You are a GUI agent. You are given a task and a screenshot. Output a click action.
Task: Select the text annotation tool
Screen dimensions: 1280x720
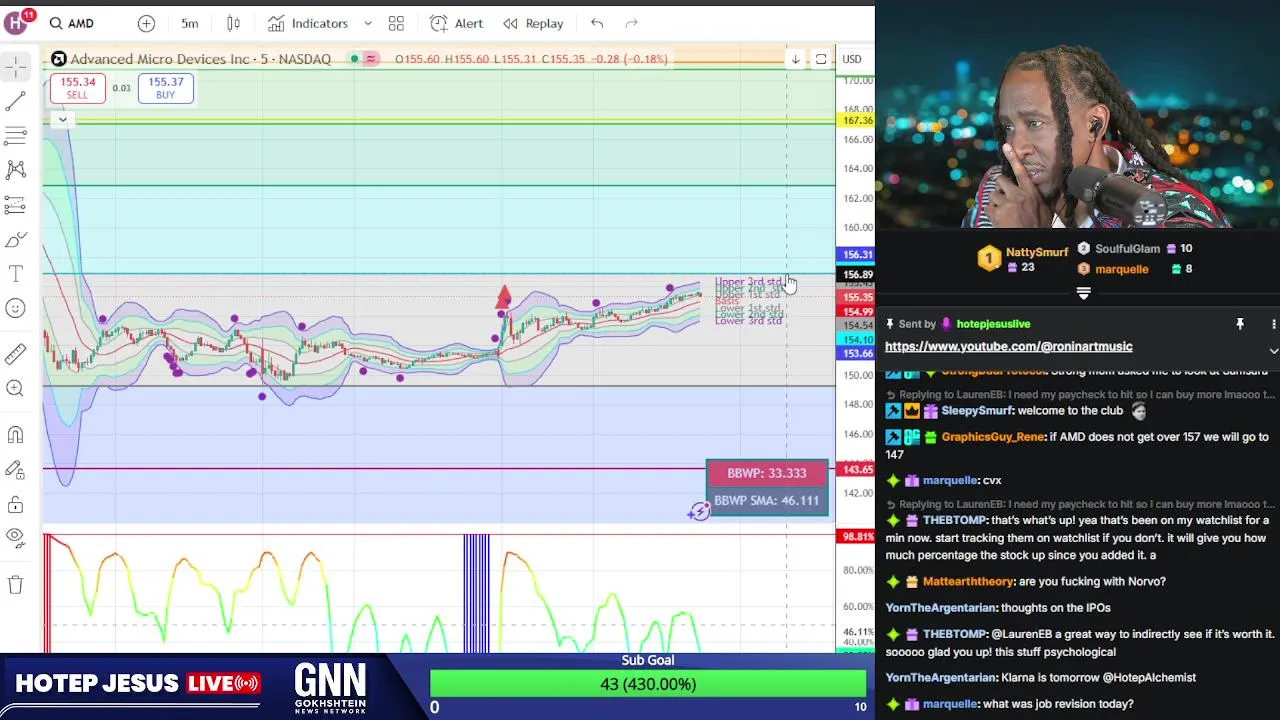point(15,274)
